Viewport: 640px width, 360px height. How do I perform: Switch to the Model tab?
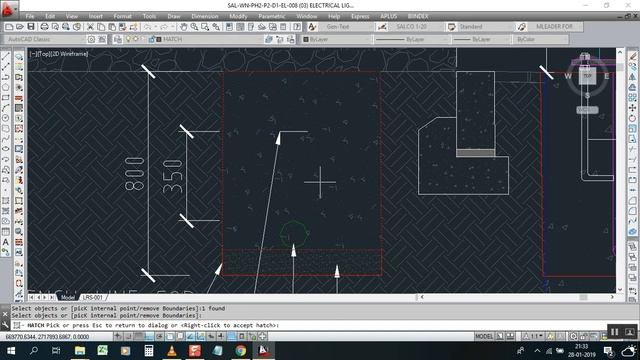click(68, 298)
